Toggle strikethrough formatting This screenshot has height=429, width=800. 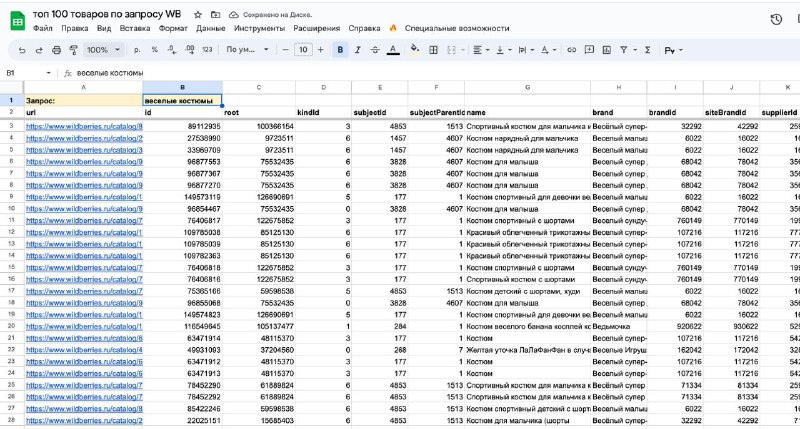375,50
